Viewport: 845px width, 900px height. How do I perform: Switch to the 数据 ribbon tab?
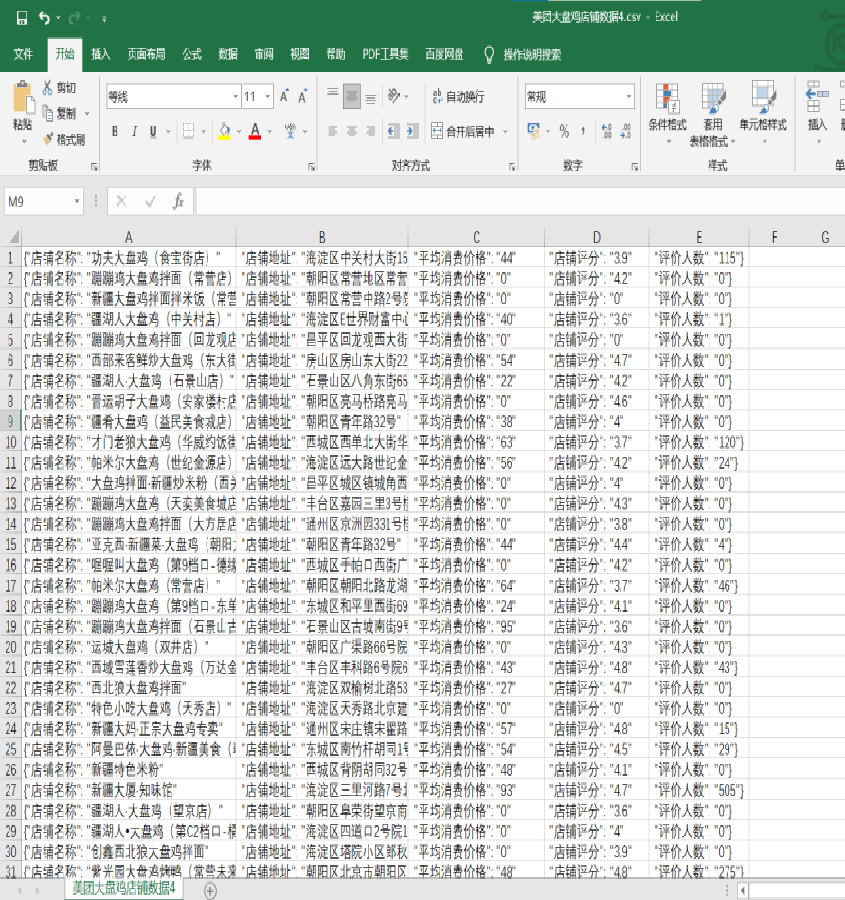tap(228, 54)
